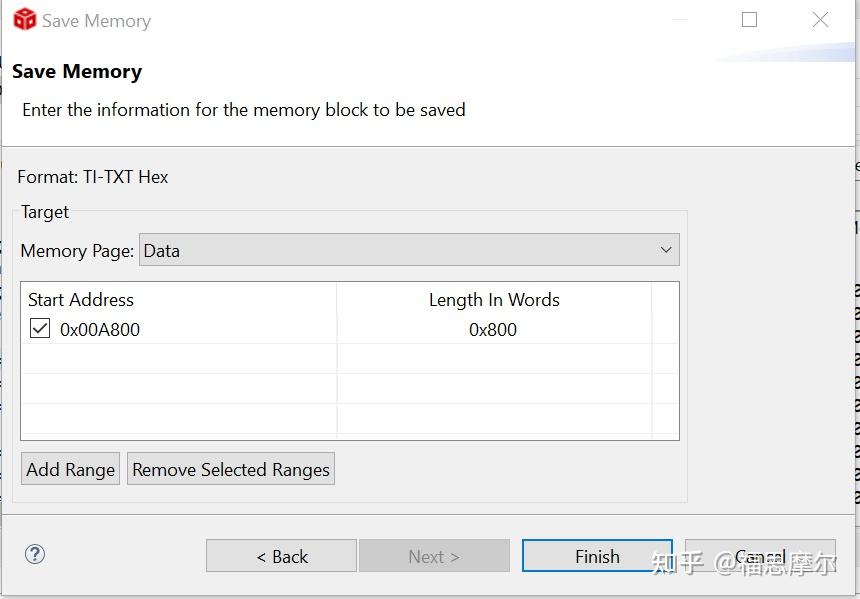Image resolution: width=860 pixels, height=599 pixels.
Task: Select the 0x00A800 start address cell
Action: click(x=100, y=329)
